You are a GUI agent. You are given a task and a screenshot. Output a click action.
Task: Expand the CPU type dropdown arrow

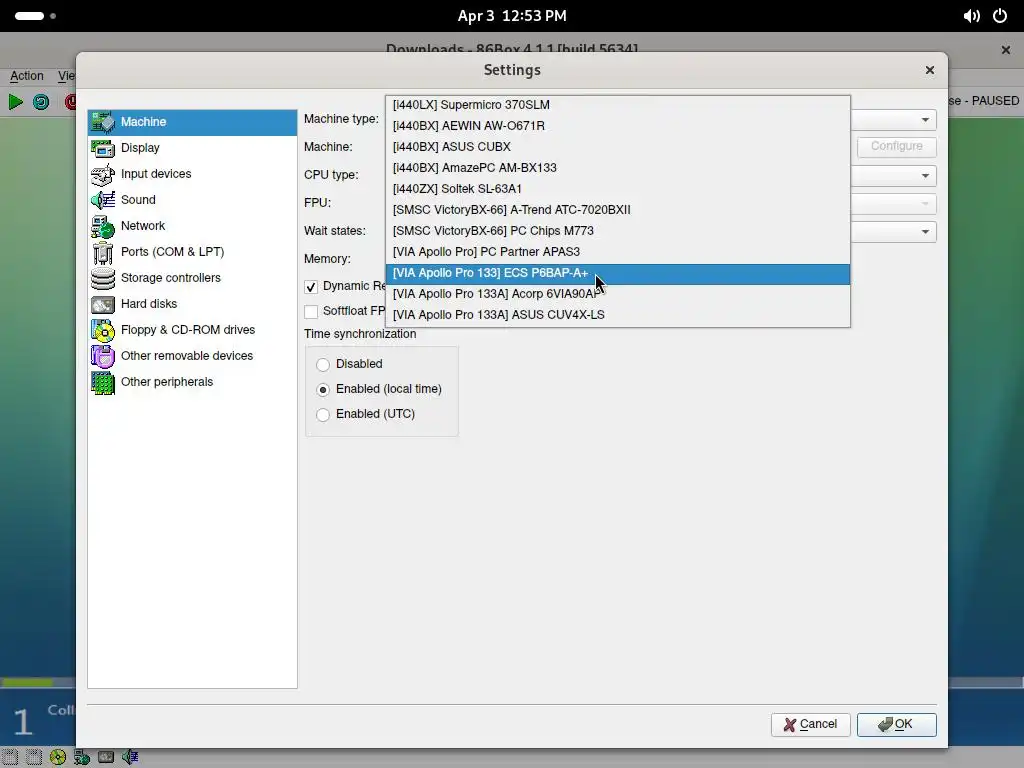pyautogui.click(x=925, y=176)
